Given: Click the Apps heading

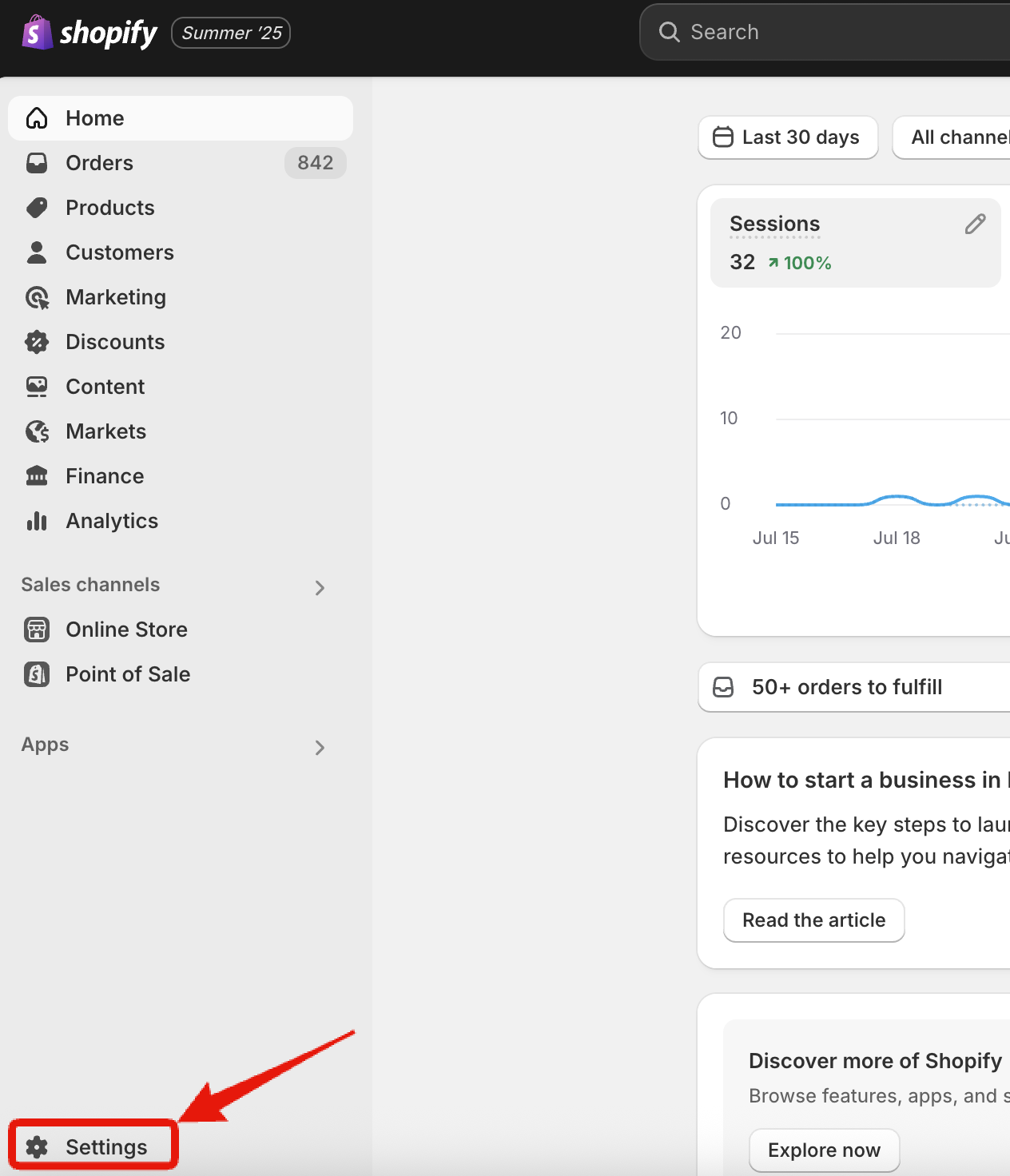Looking at the screenshot, I should 45,745.
